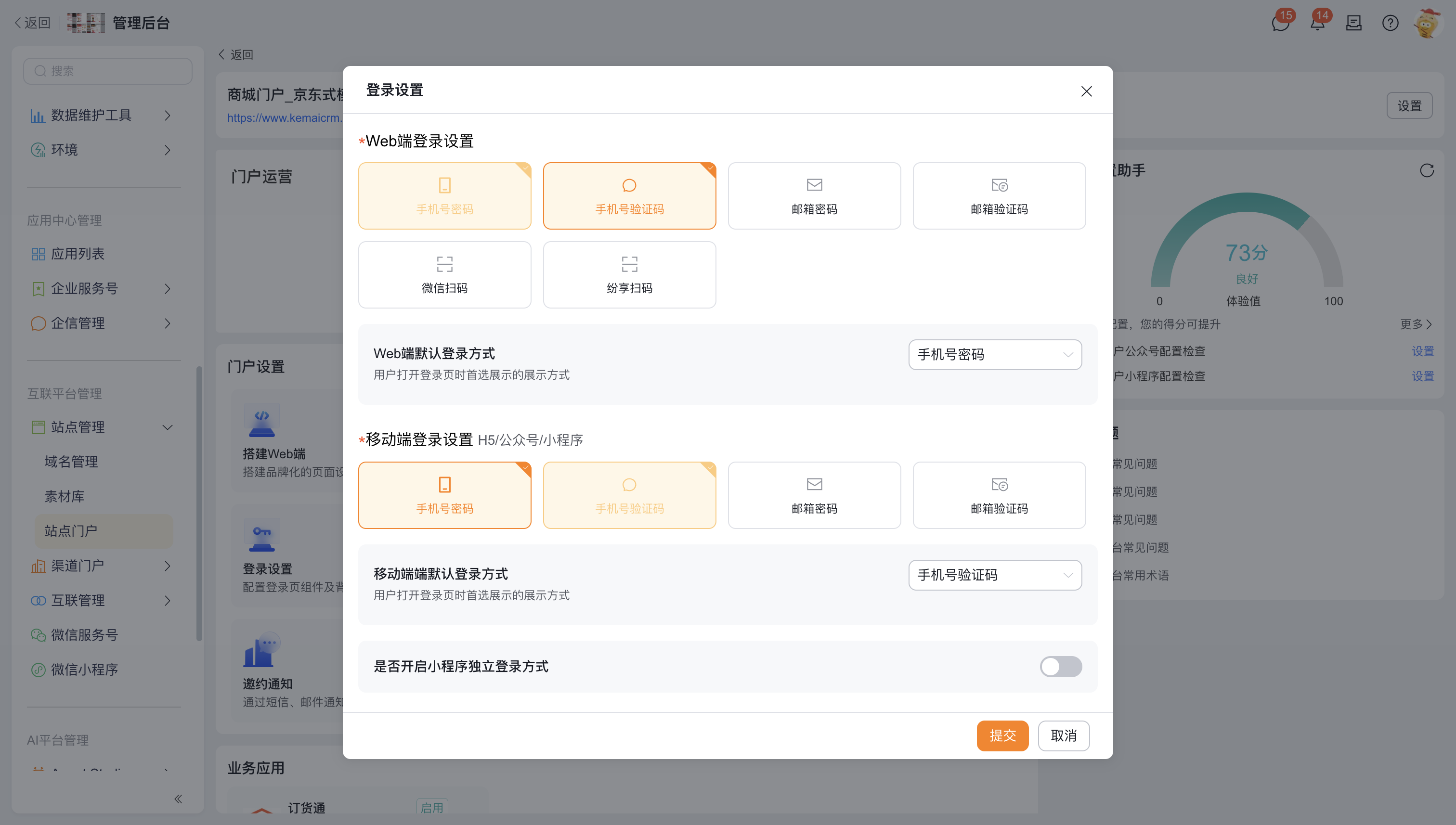Enable 移动端 邮箱密码 login option

click(814, 495)
